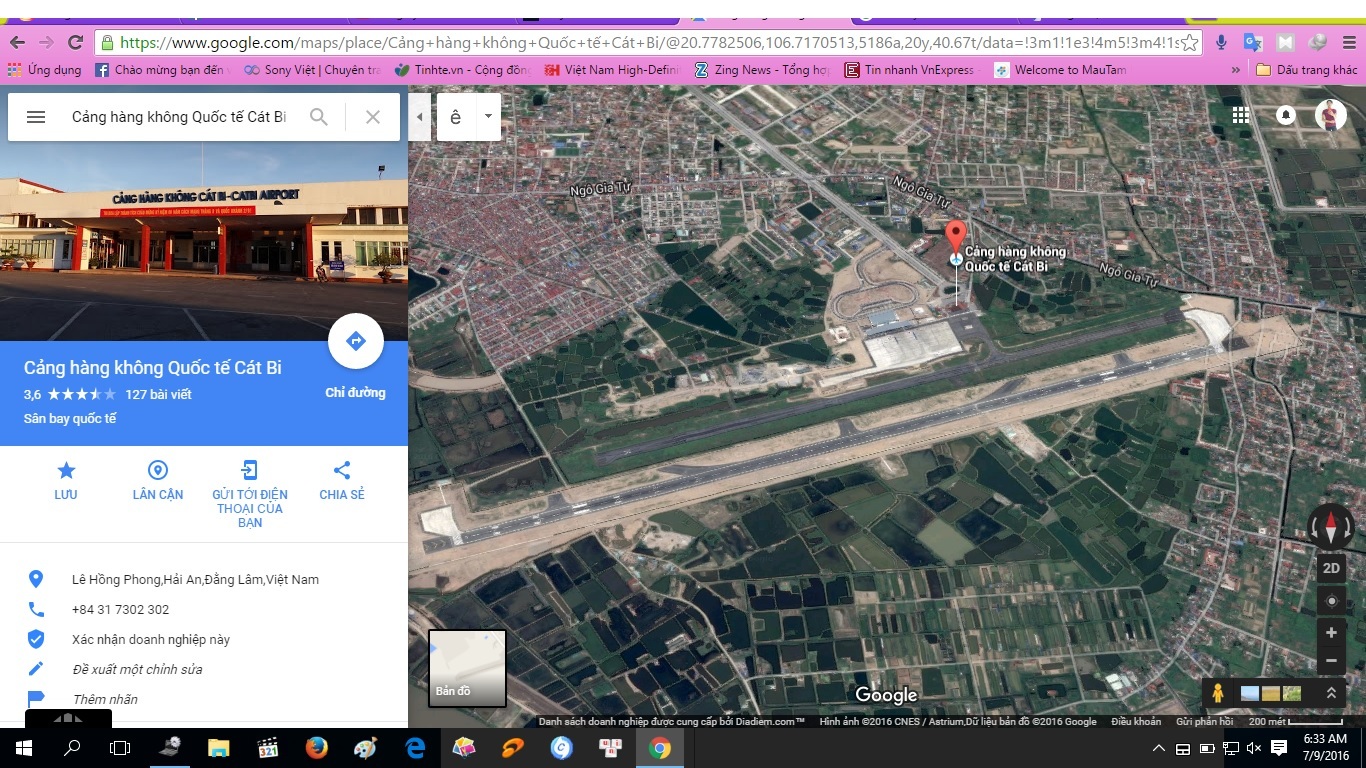The width and height of the screenshot is (1366, 768).
Task: Zoom out with the minus button
Action: point(1331,661)
